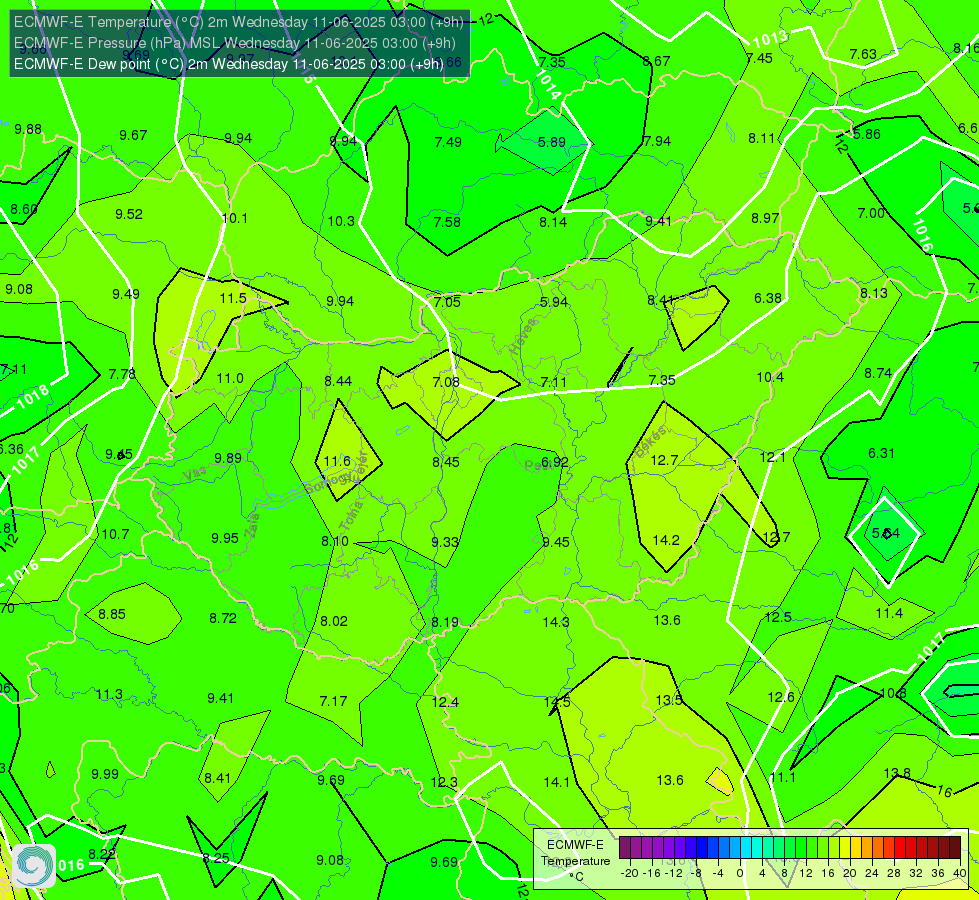This screenshot has height=900, width=979.
Task: Click the 8.14 dew point value
Action: coord(553,222)
